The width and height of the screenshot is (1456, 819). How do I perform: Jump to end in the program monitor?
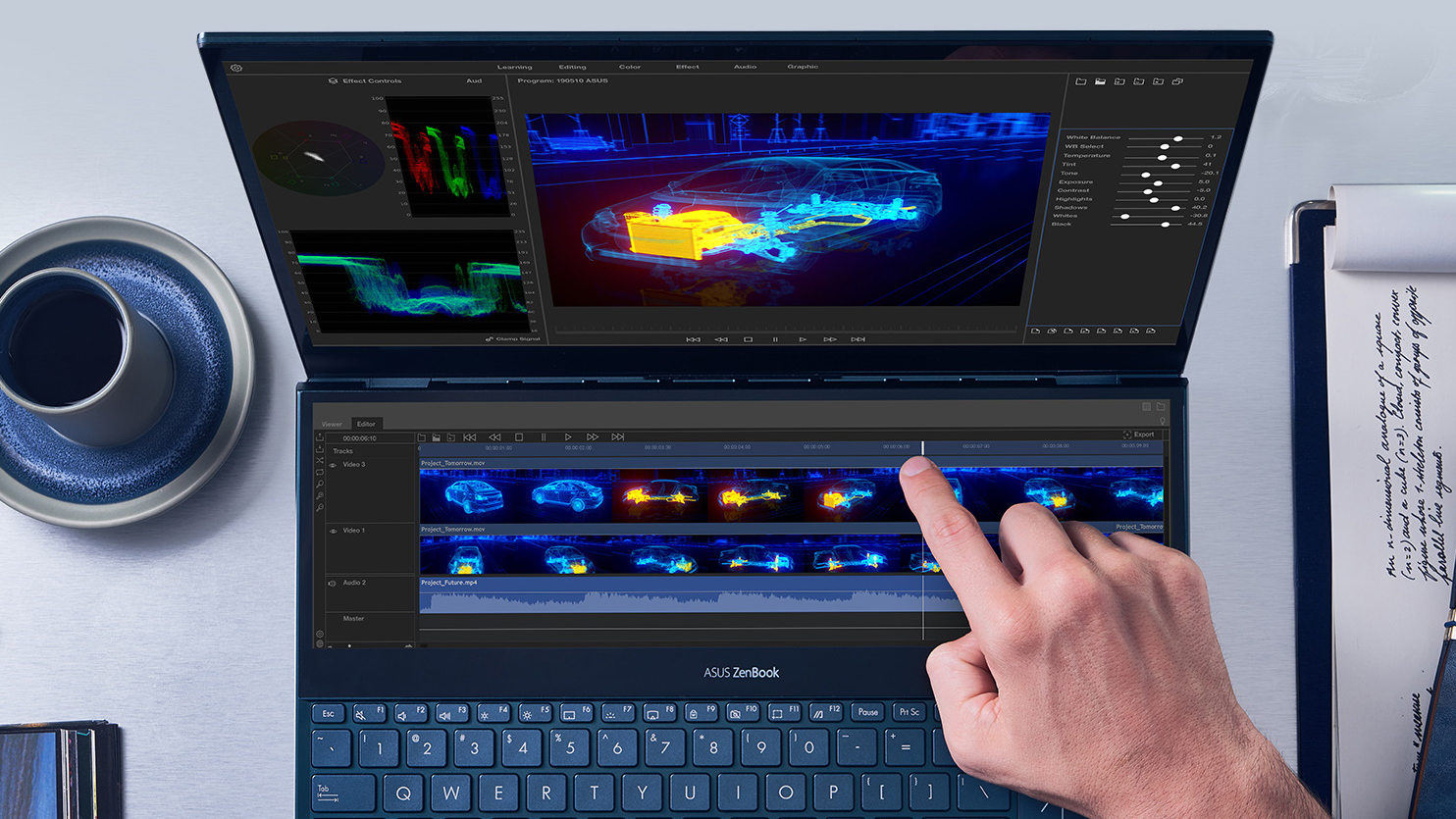[x=858, y=339]
